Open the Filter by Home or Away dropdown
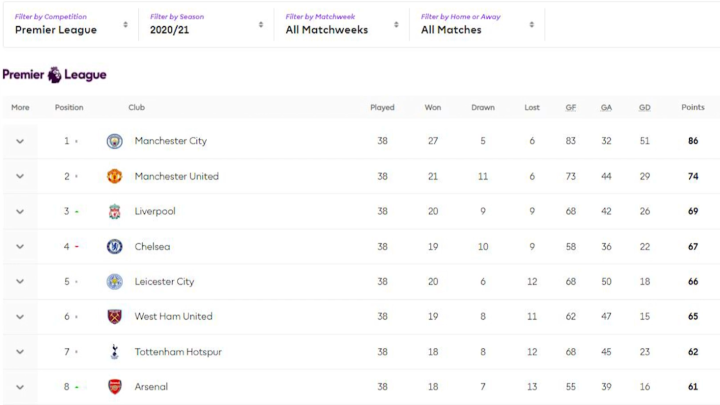This screenshot has height=405, width=720. tap(476, 24)
